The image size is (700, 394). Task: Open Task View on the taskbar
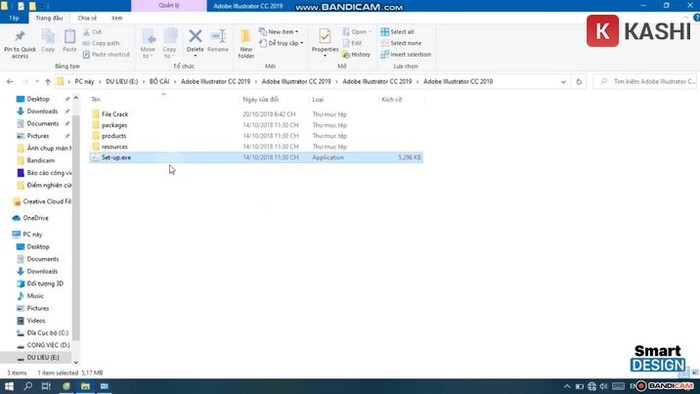click(x=46, y=386)
